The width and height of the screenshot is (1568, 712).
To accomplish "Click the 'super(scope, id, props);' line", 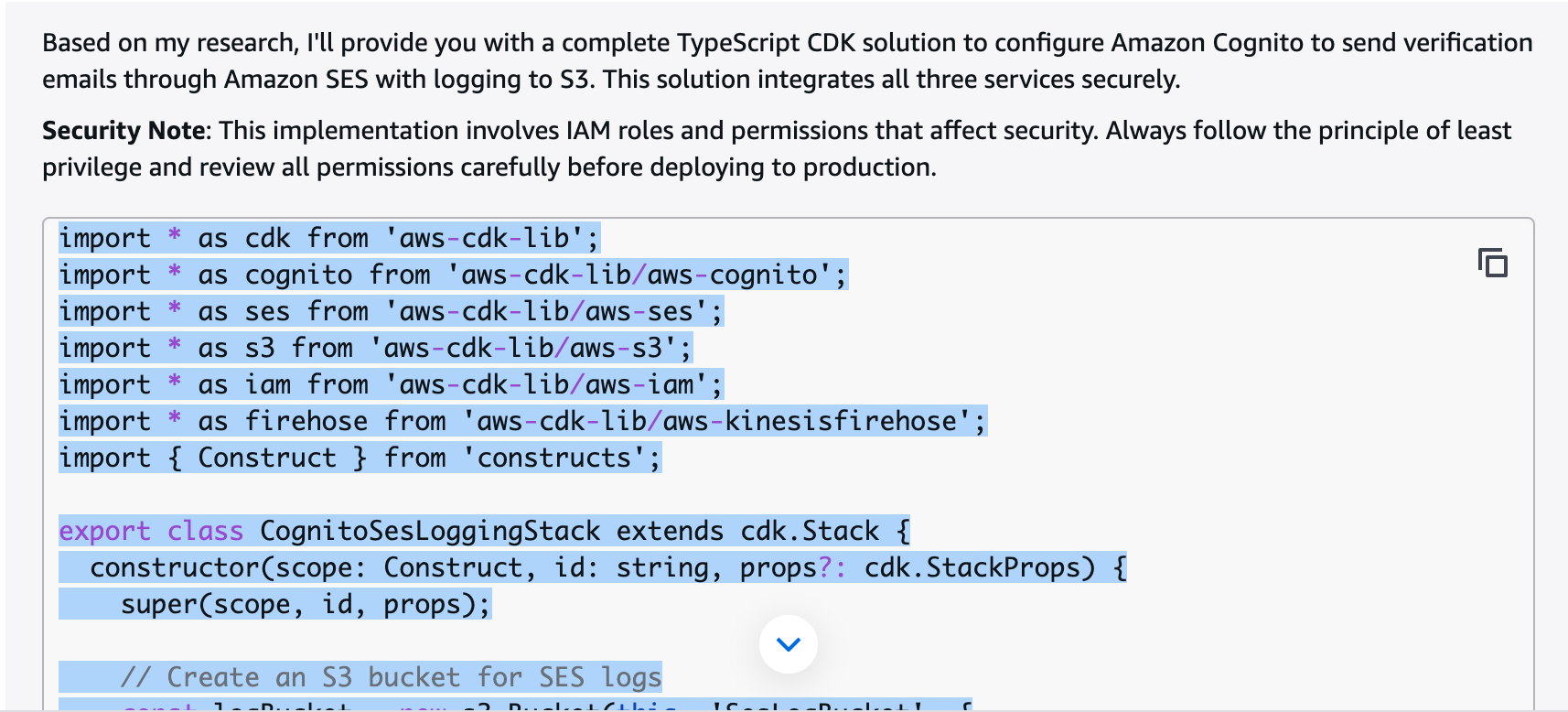I will pyautogui.click(x=306, y=604).
